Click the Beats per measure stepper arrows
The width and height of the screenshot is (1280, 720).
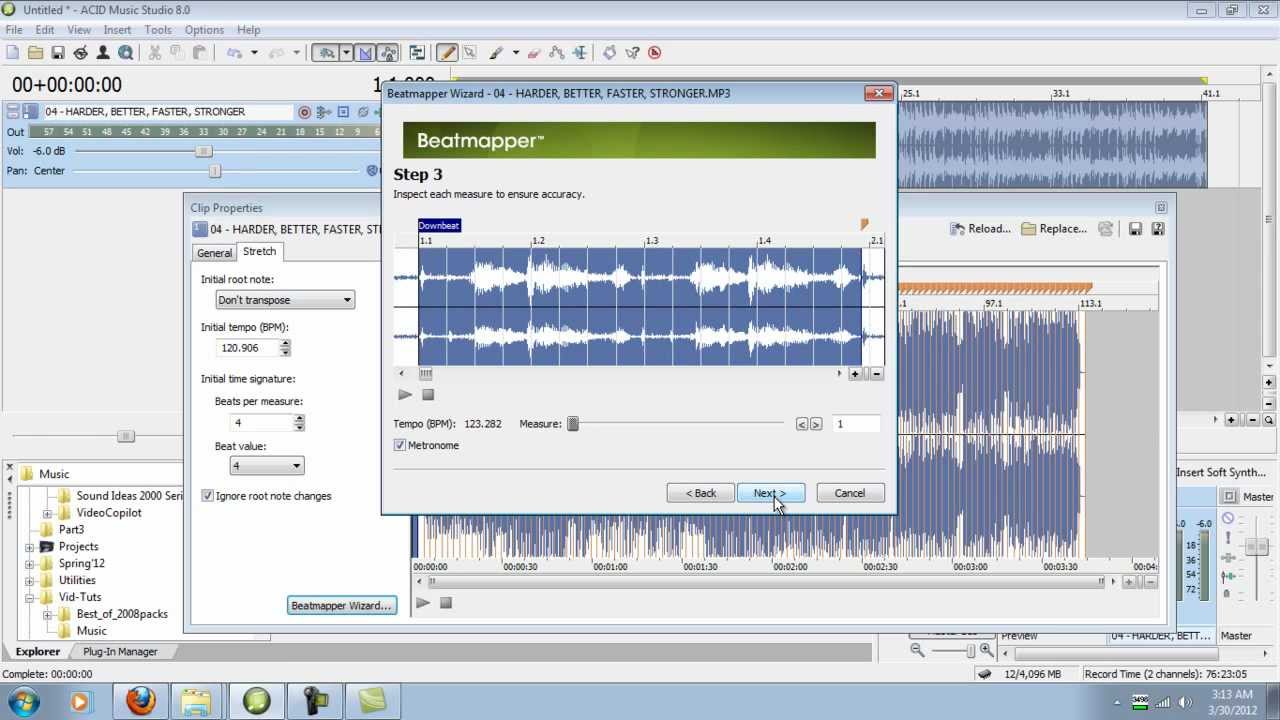(x=299, y=423)
